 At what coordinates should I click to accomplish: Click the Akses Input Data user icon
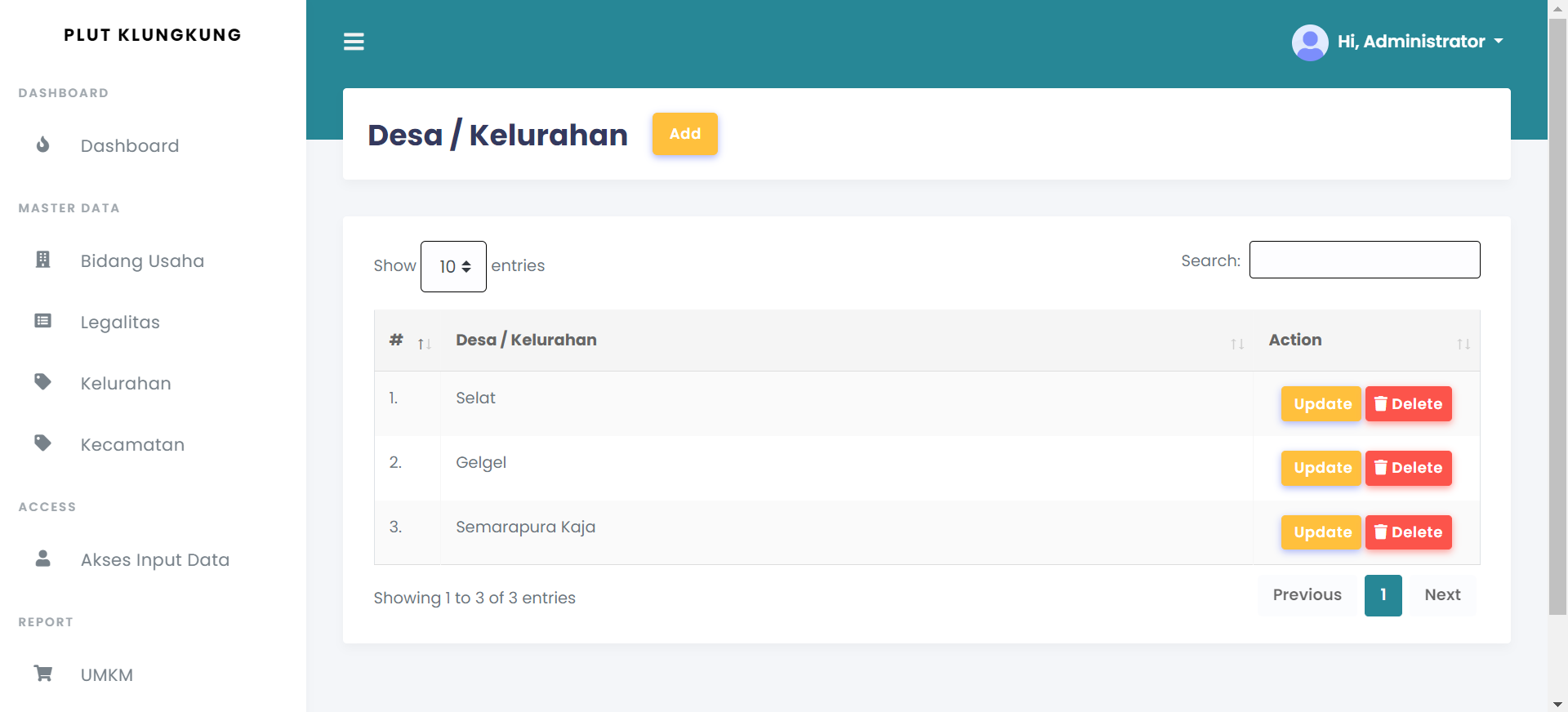[x=43, y=558]
